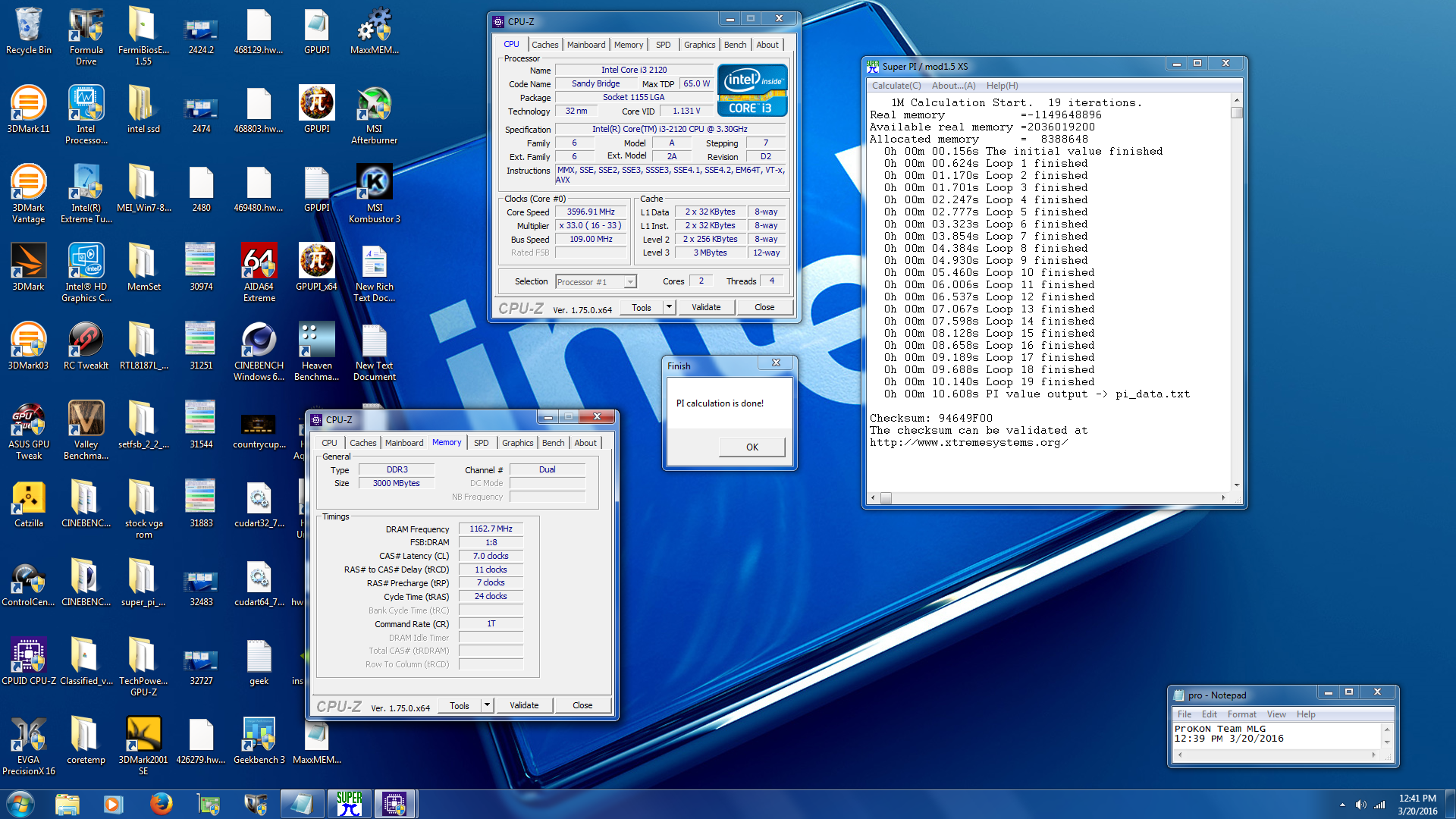The image size is (1456, 819).
Task: Open Bench tab in top CPU-Z window
Action: click(x=735, y=45)
